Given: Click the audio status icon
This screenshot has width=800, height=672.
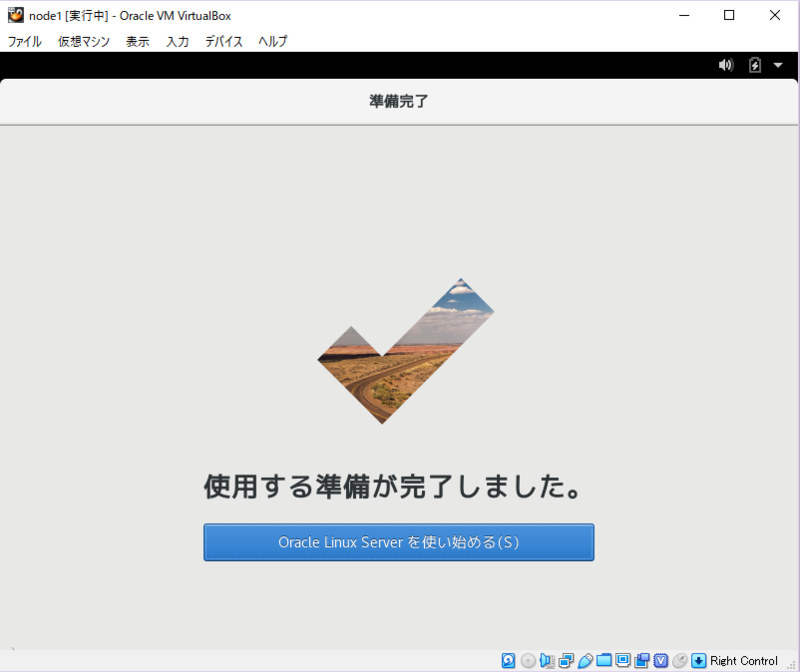Looking at the screenshot, I should [547, 661].
